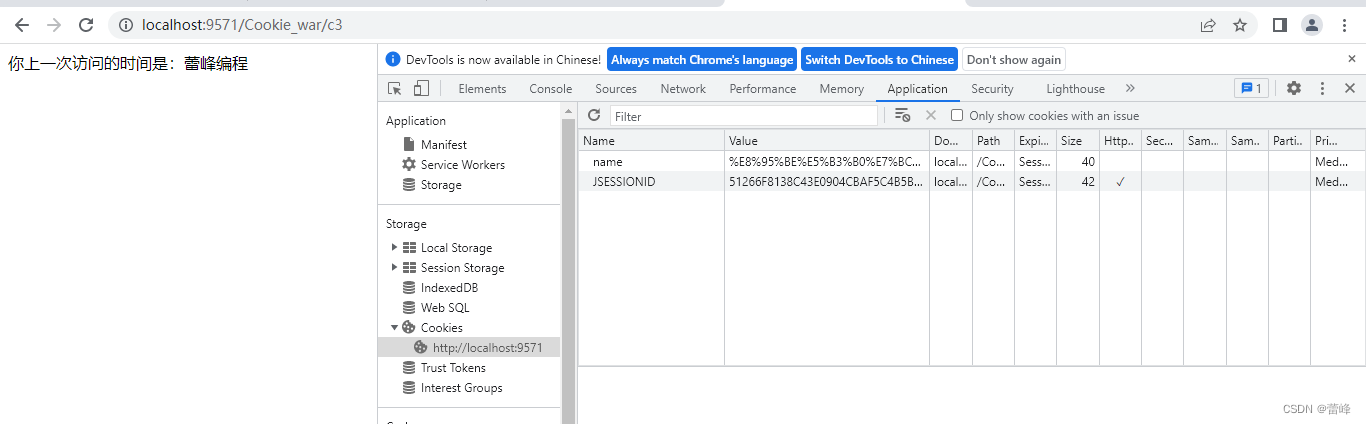
Task: Open the DevTools customize three-dot menu
Action: coord(1322,88)
